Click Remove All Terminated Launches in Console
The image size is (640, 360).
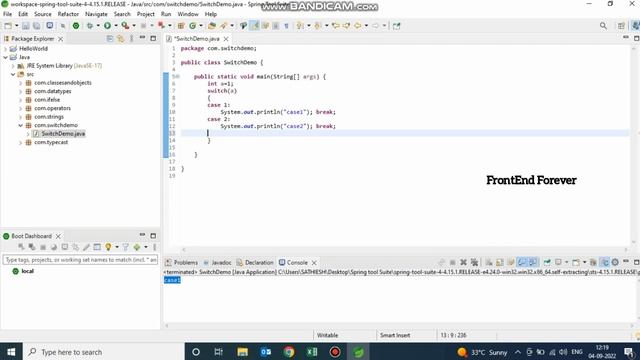pyautogui.click(x=474, y=262)
